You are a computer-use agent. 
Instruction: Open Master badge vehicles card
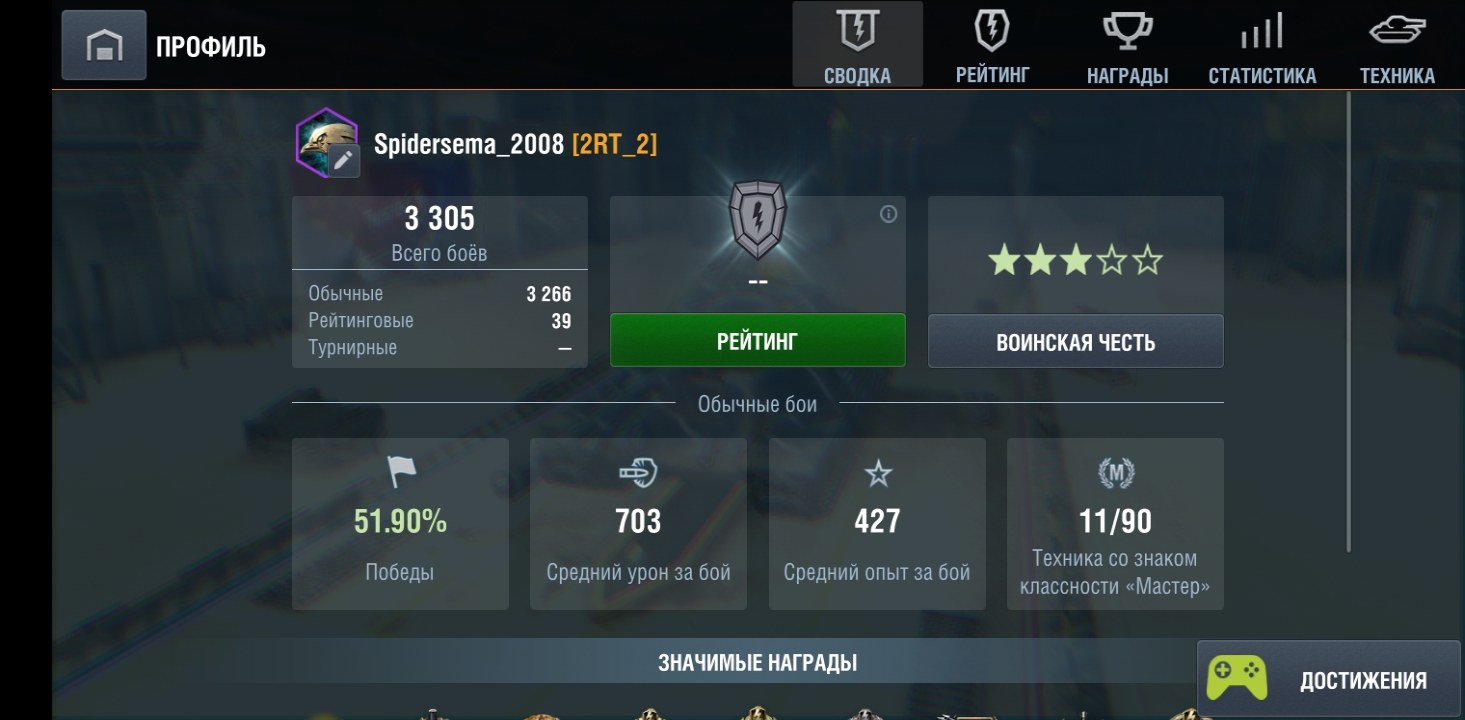[1115, 524]
